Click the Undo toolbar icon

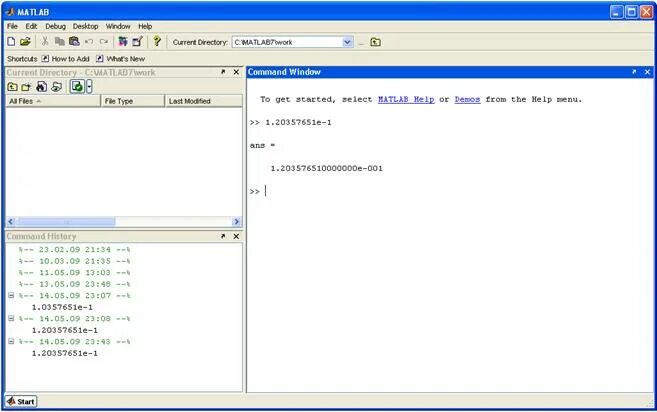(89, 41)
